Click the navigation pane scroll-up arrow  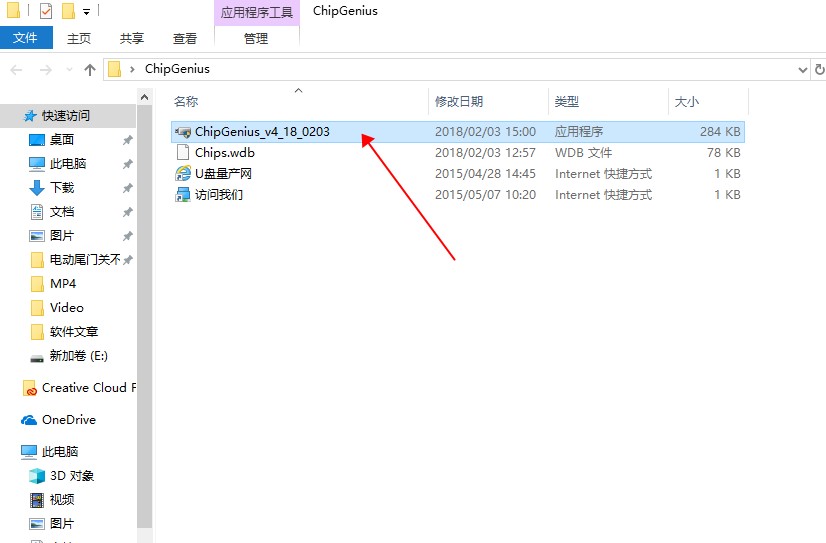[x=144, y=97]
